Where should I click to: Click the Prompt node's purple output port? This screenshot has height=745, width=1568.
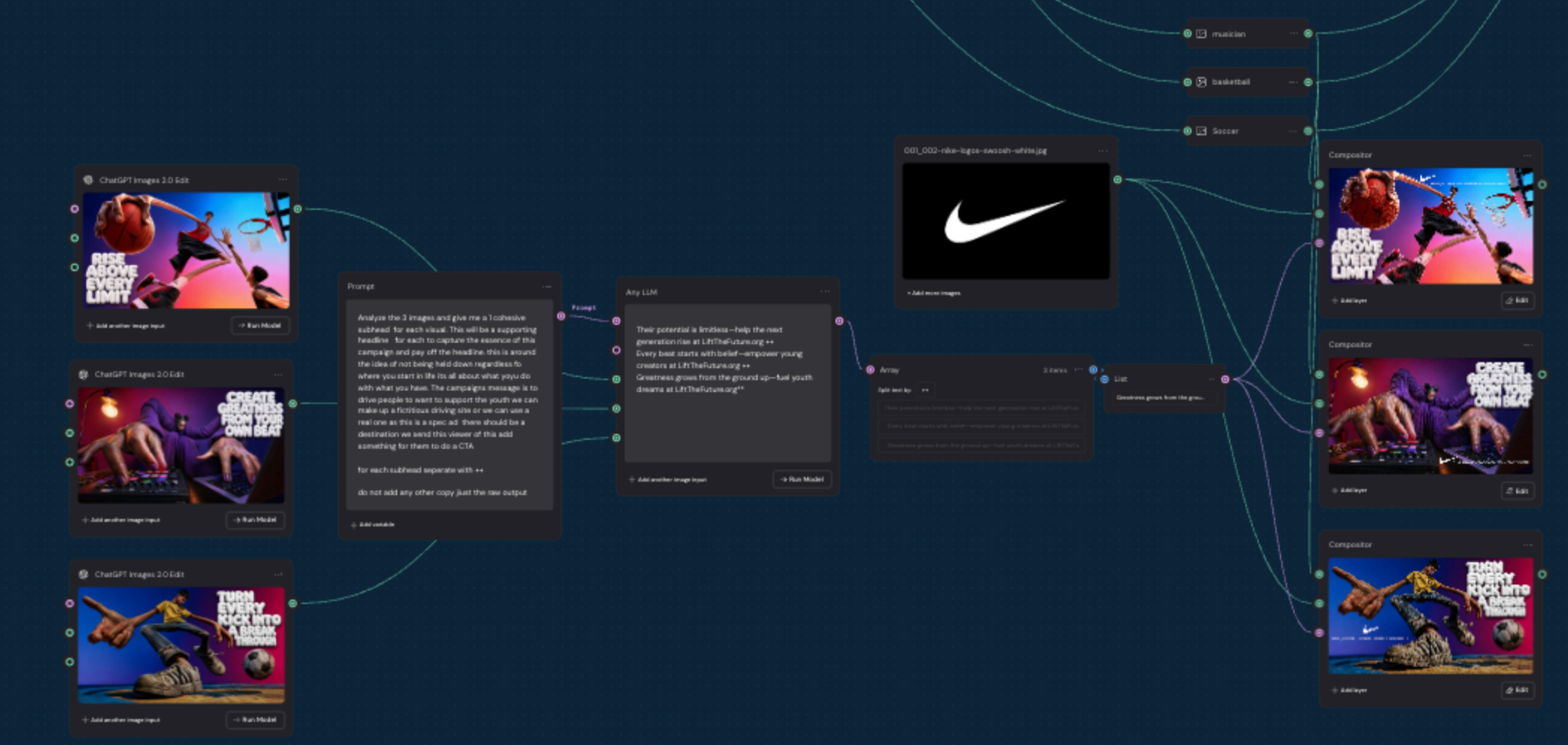[x=561, y=315]
